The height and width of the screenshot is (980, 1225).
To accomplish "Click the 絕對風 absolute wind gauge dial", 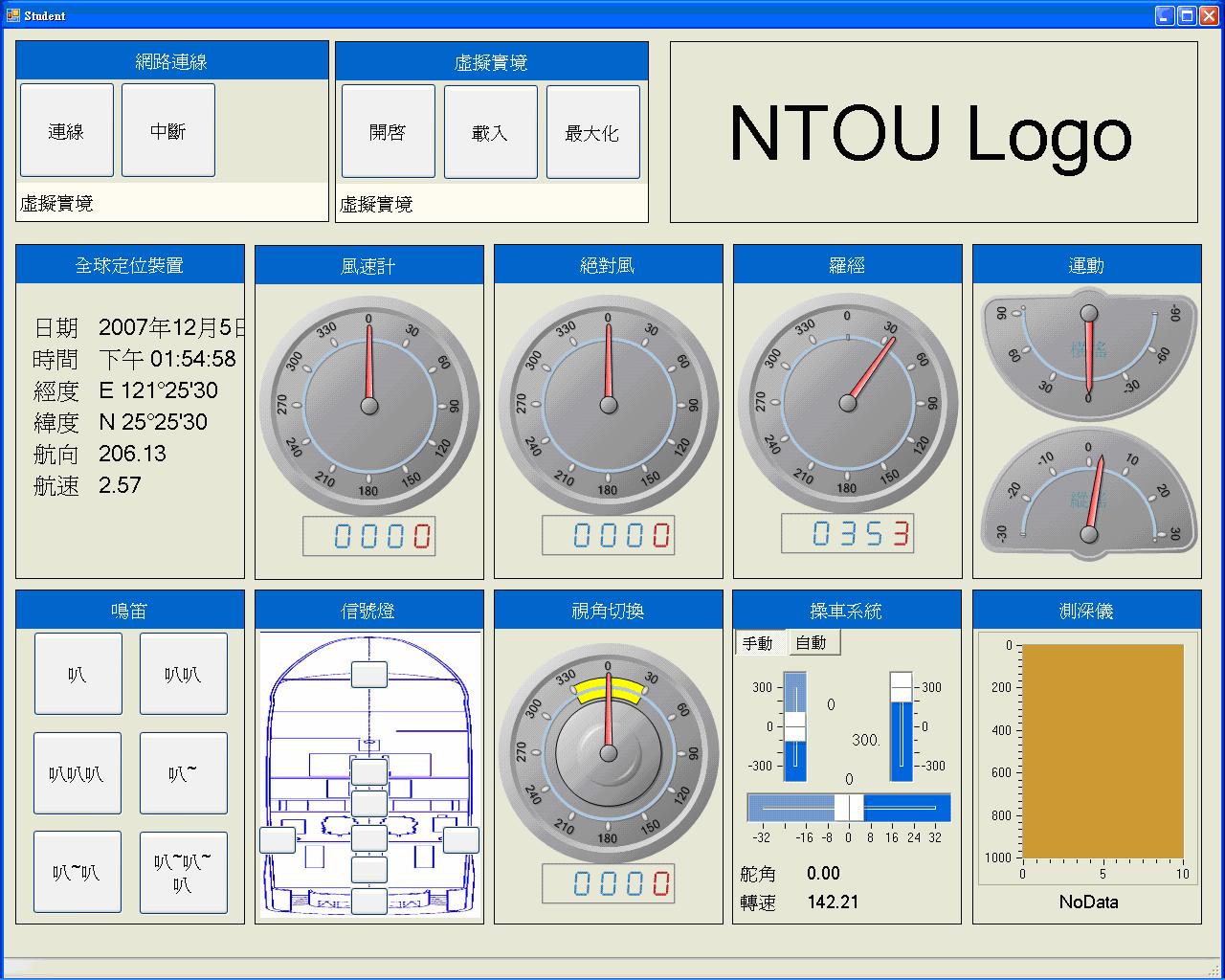I will coord(609,406).
